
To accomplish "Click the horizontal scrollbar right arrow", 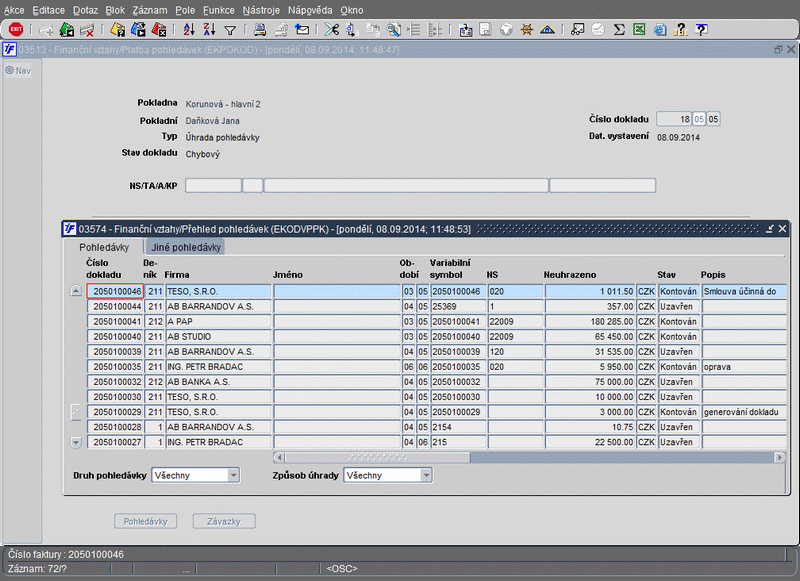I will click(780, 457).
